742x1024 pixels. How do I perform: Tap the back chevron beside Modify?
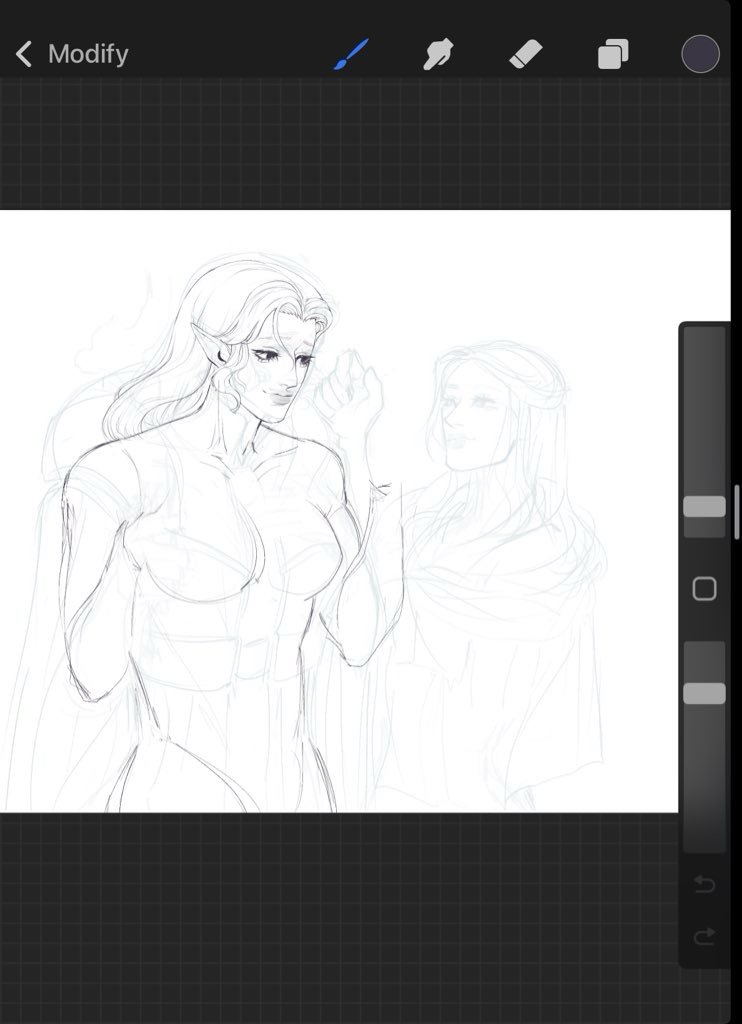[x=24, y=54]
